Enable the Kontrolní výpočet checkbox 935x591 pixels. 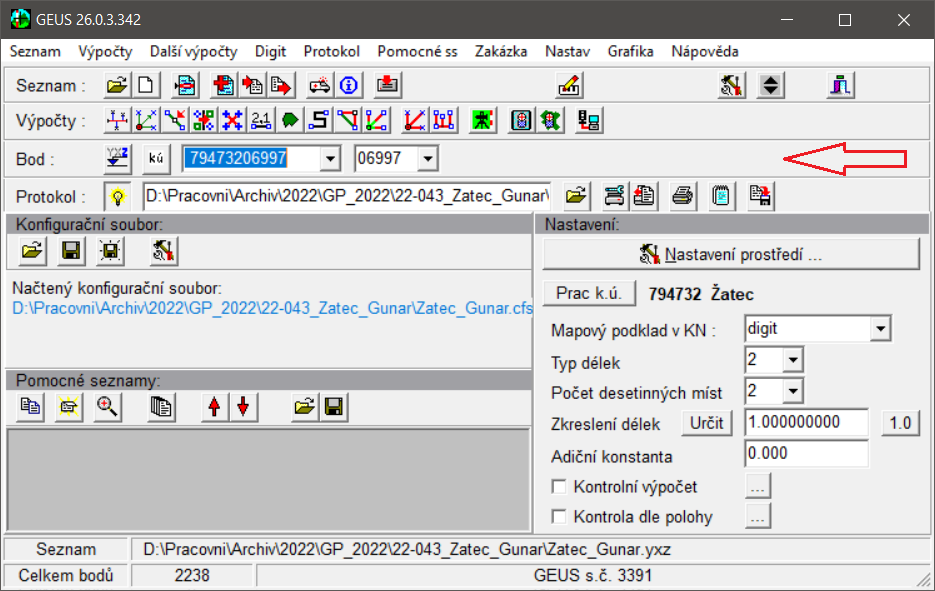click(x=560, y=487)
